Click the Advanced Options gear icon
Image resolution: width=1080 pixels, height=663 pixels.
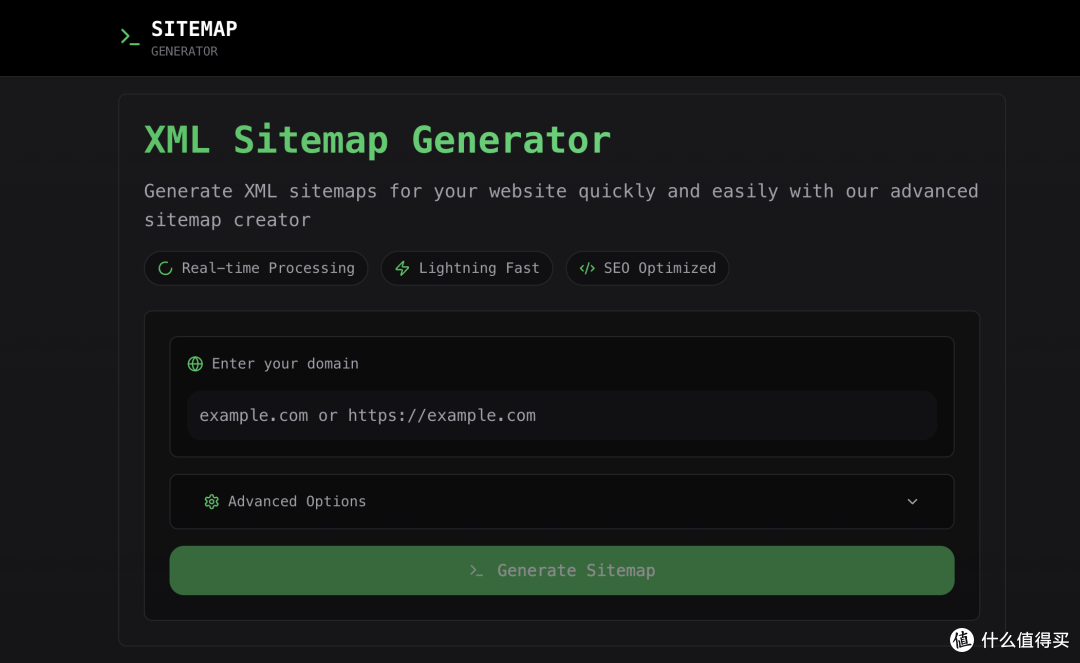click(211, 502)
